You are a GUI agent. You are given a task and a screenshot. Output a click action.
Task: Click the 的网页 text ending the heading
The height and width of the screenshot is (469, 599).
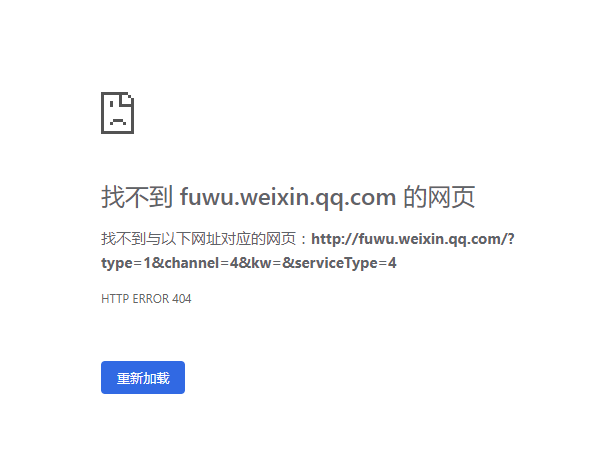pos(439,197)
